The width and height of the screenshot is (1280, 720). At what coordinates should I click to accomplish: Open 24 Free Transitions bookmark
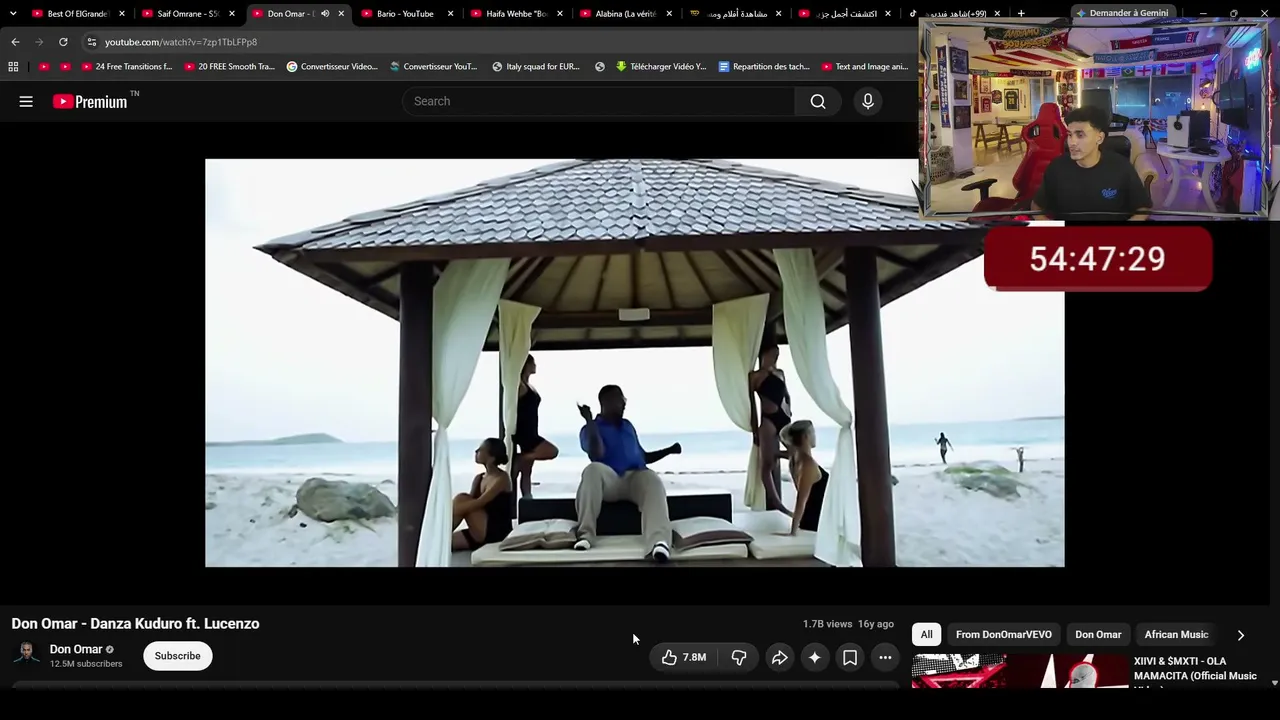[x=126, y=67]
